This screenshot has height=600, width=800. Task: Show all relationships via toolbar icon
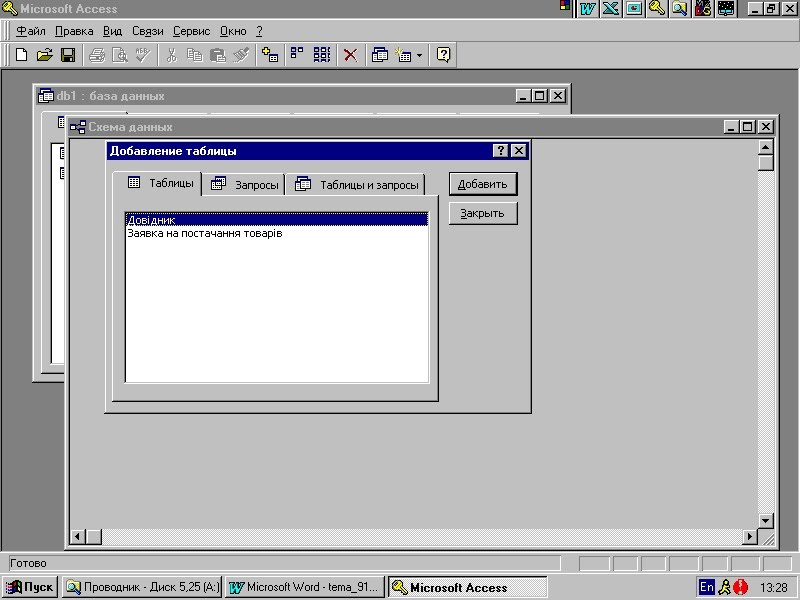[x=322, y=55]
